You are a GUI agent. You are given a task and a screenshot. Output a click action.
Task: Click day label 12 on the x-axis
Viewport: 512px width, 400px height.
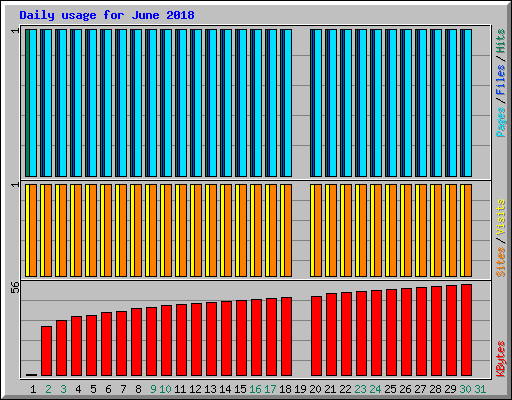point(195,389)
